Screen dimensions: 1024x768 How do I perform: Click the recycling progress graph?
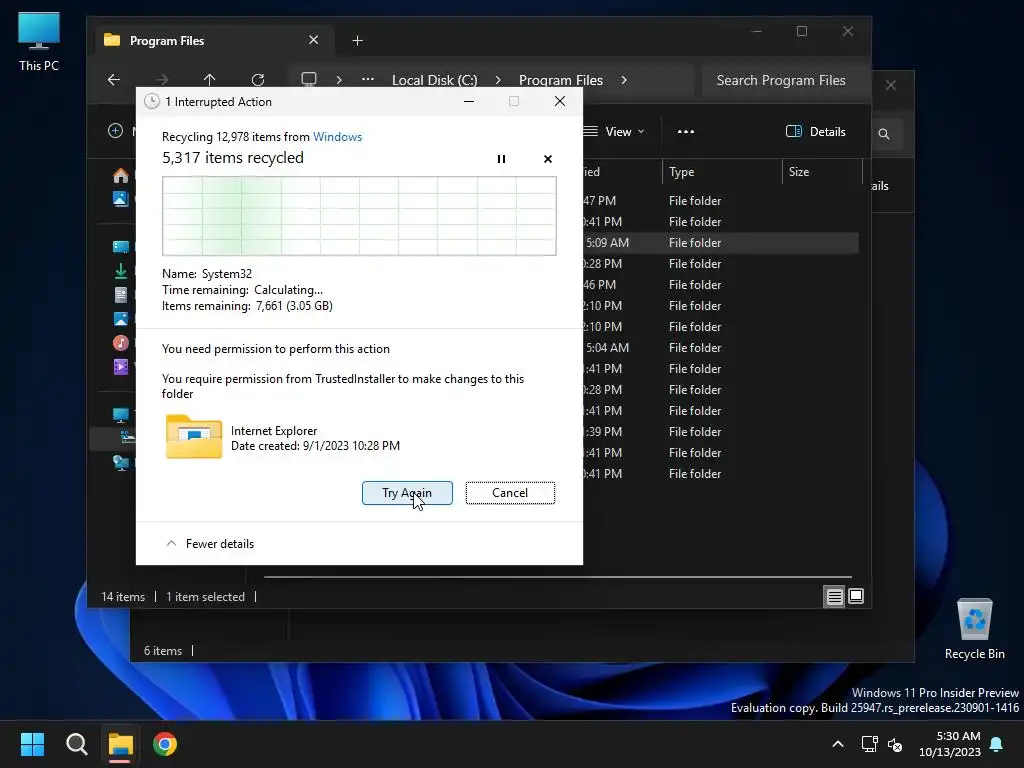tap(359, 216)
